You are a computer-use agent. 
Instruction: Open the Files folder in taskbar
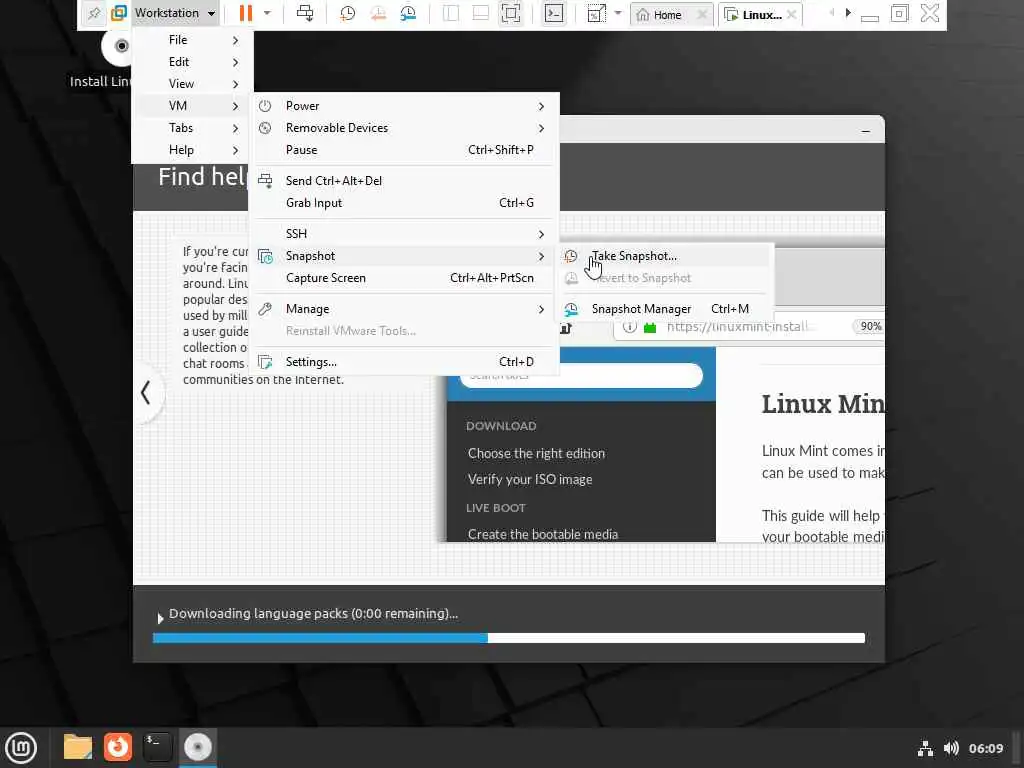tap(78, 747)
